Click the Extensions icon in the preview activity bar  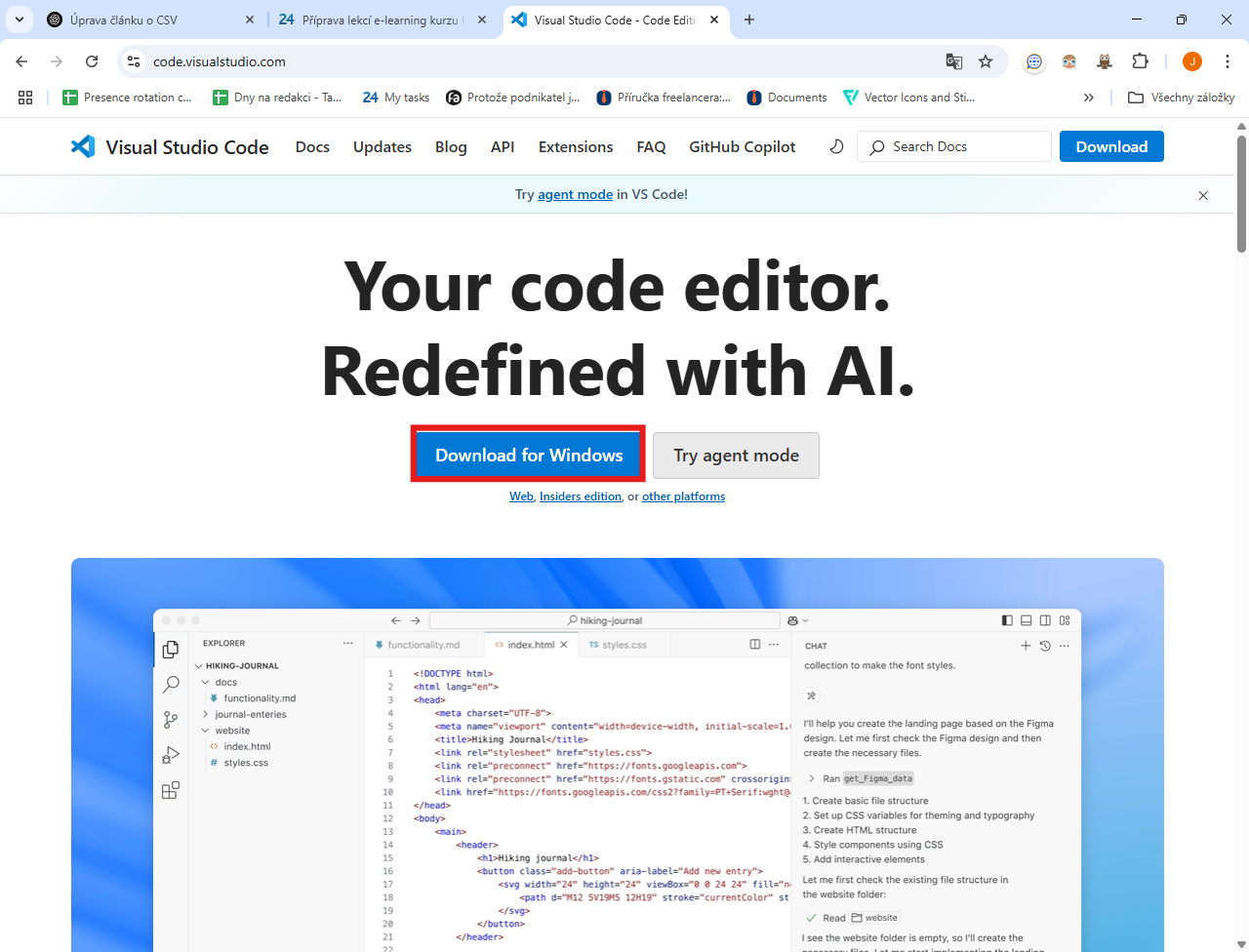[171, 790]
